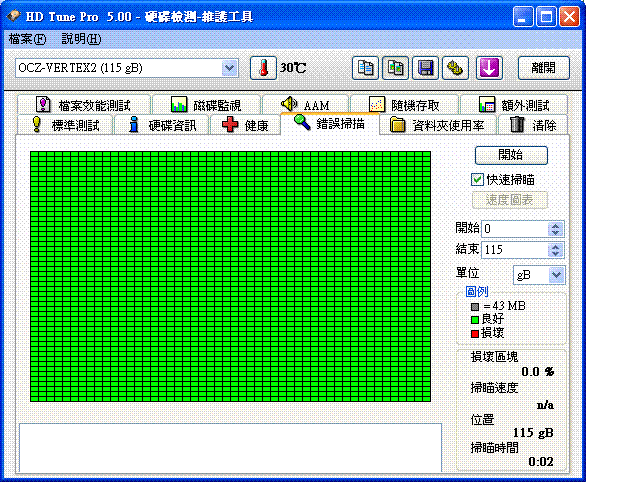Click the 開始 start scan button

511,155
